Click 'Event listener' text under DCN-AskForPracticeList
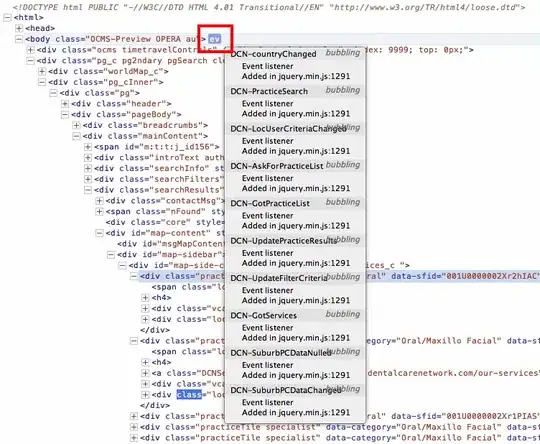Viewport: 540px width, 444px height. pyautogui.click(x=268, y=178)
